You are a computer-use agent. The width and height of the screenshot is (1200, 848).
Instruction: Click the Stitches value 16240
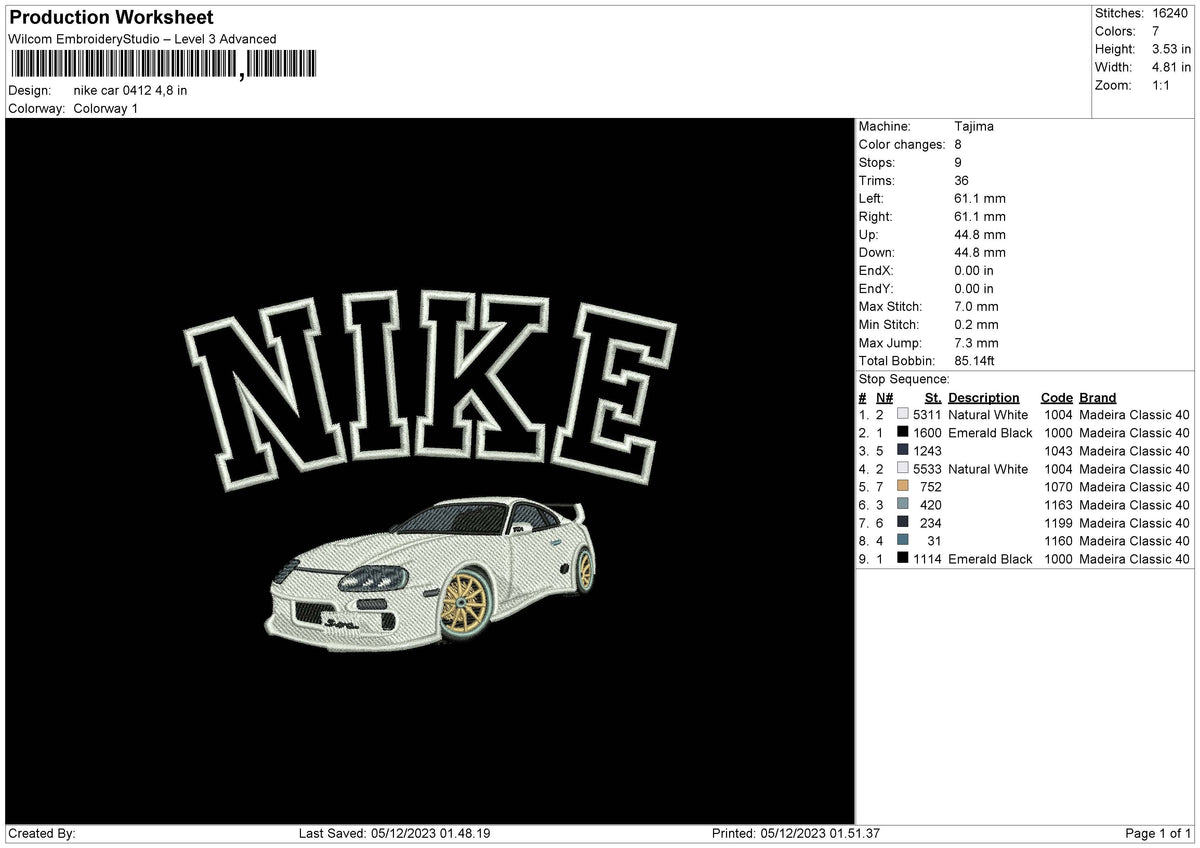[1171, 13]
